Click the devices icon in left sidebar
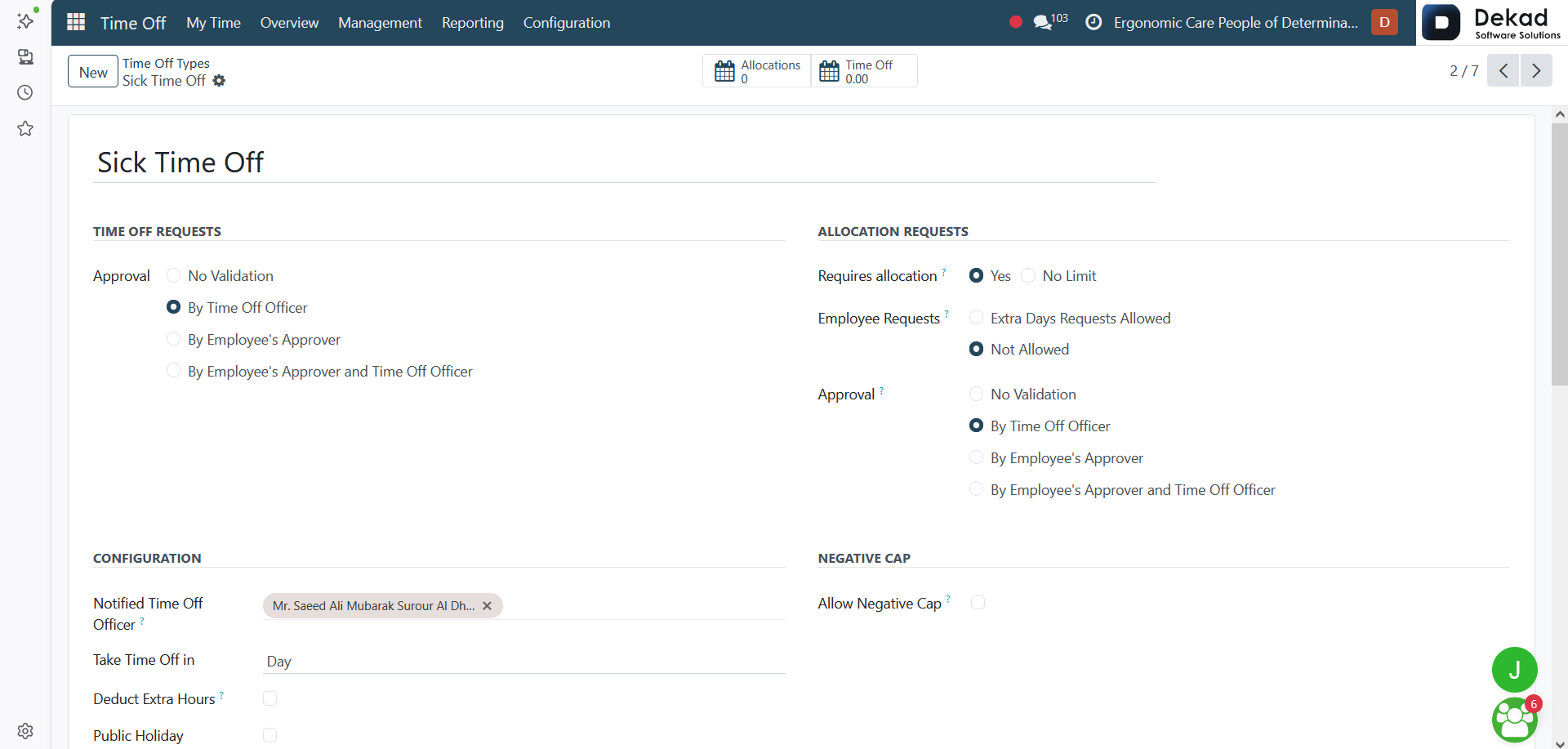Image resolution: width=1568 pixels, height=749 pixels. tap(25, 56)
